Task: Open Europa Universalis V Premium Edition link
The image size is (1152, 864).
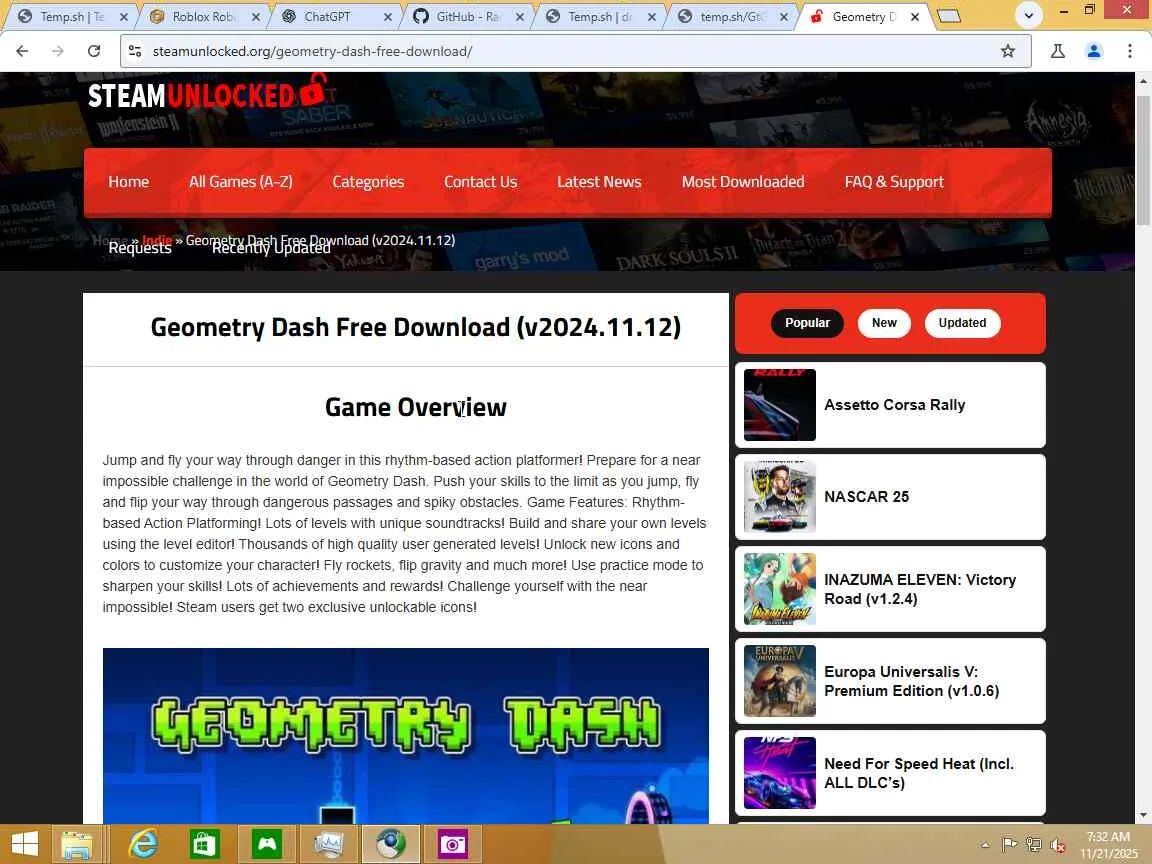Action: pyautogui.click(x=912, y=681)
